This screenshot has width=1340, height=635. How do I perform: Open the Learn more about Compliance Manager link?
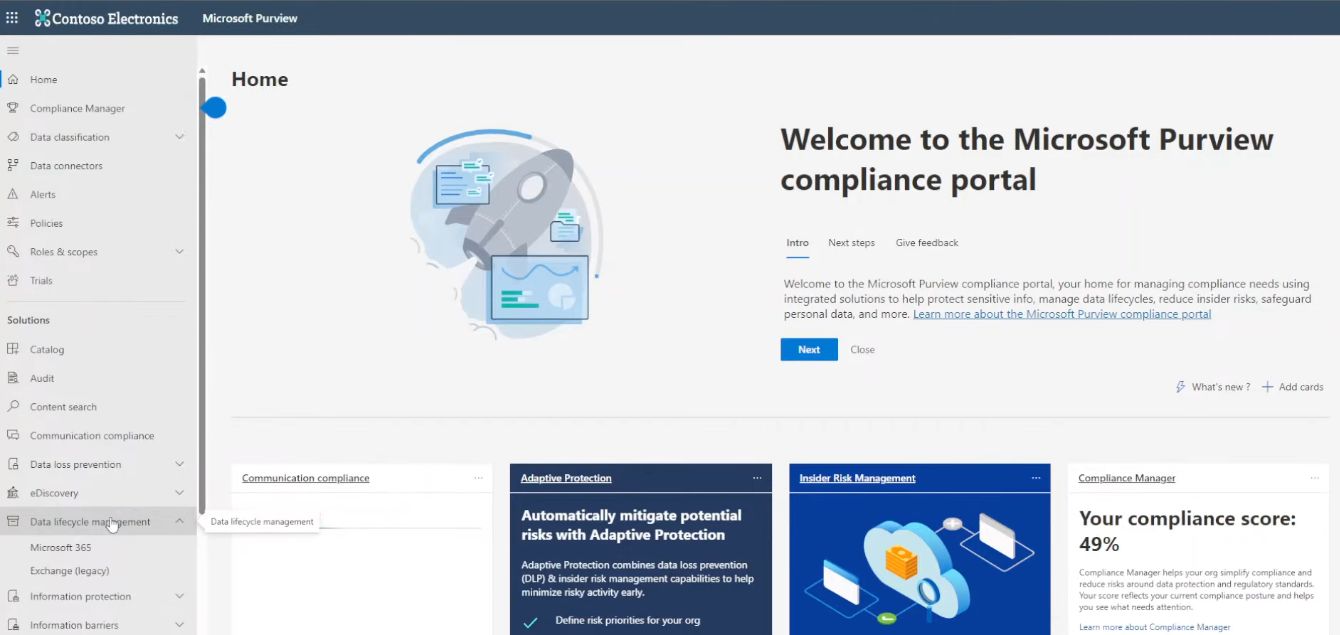pos(1154,626)
